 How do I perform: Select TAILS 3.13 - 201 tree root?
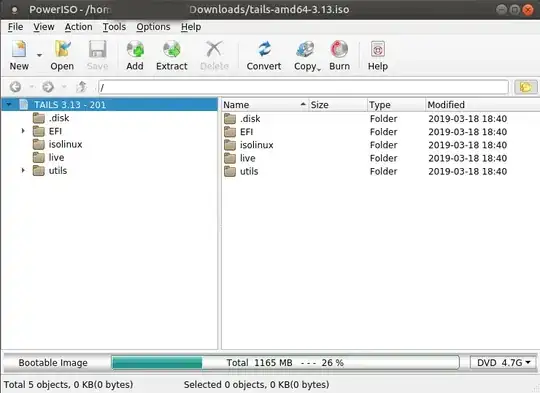click(x=70, y=105)
